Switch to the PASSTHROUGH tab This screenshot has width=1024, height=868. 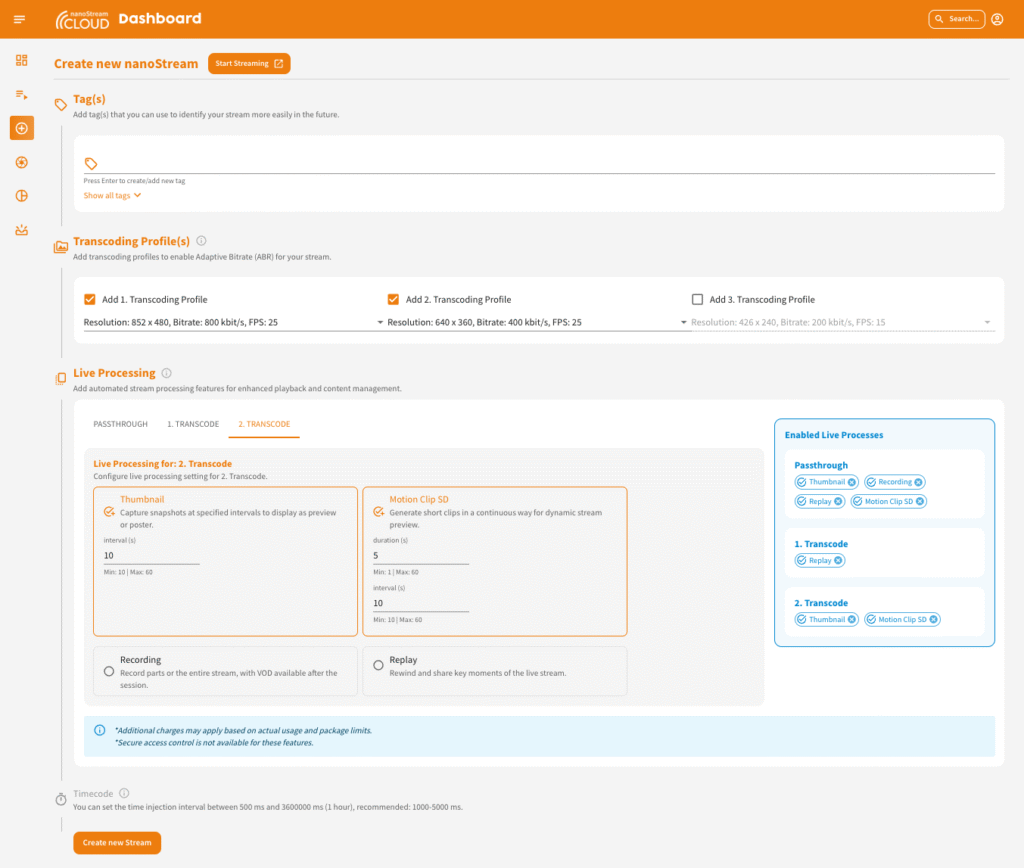120,424
